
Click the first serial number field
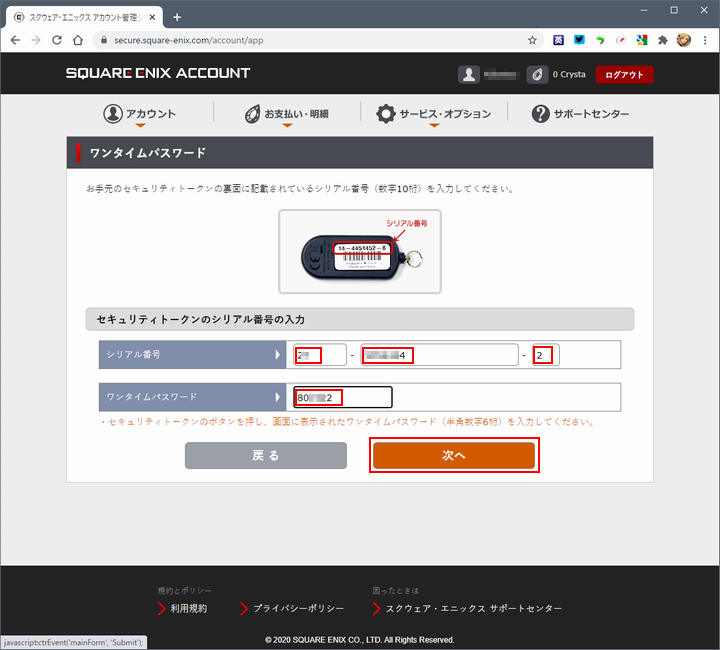click(x=320, y=355)
